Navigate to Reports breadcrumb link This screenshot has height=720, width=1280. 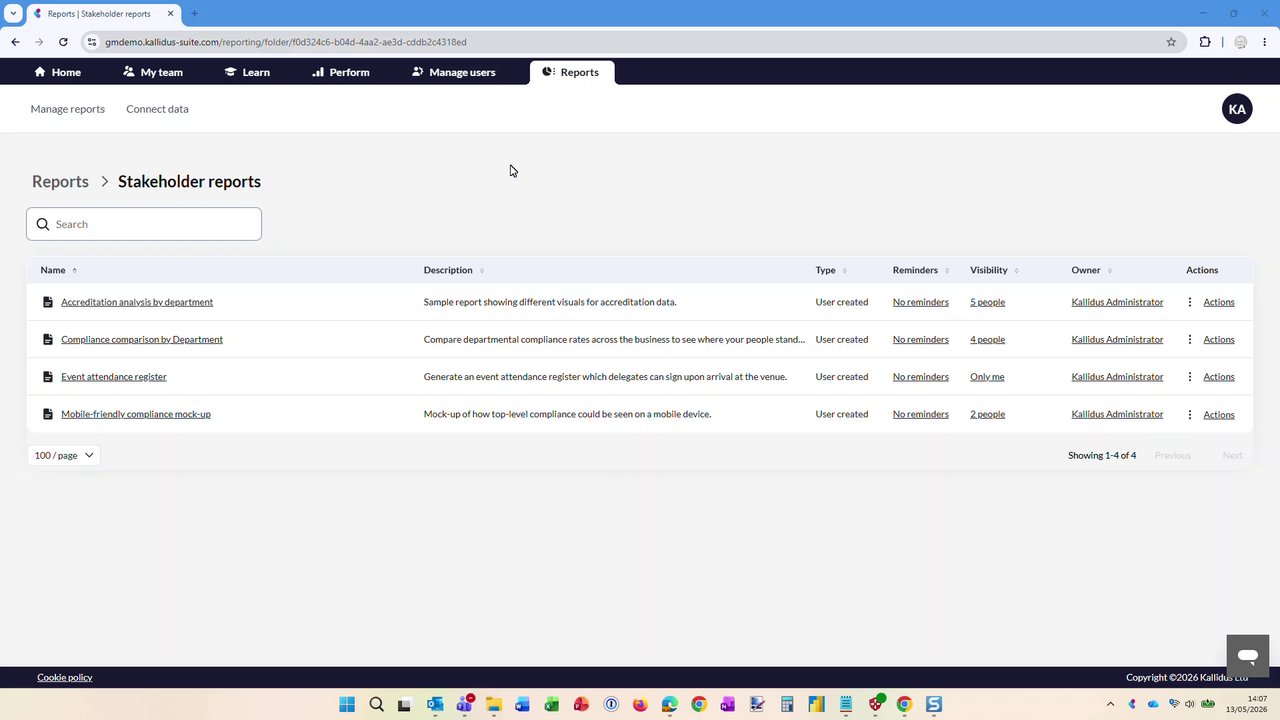click(60, 181)
